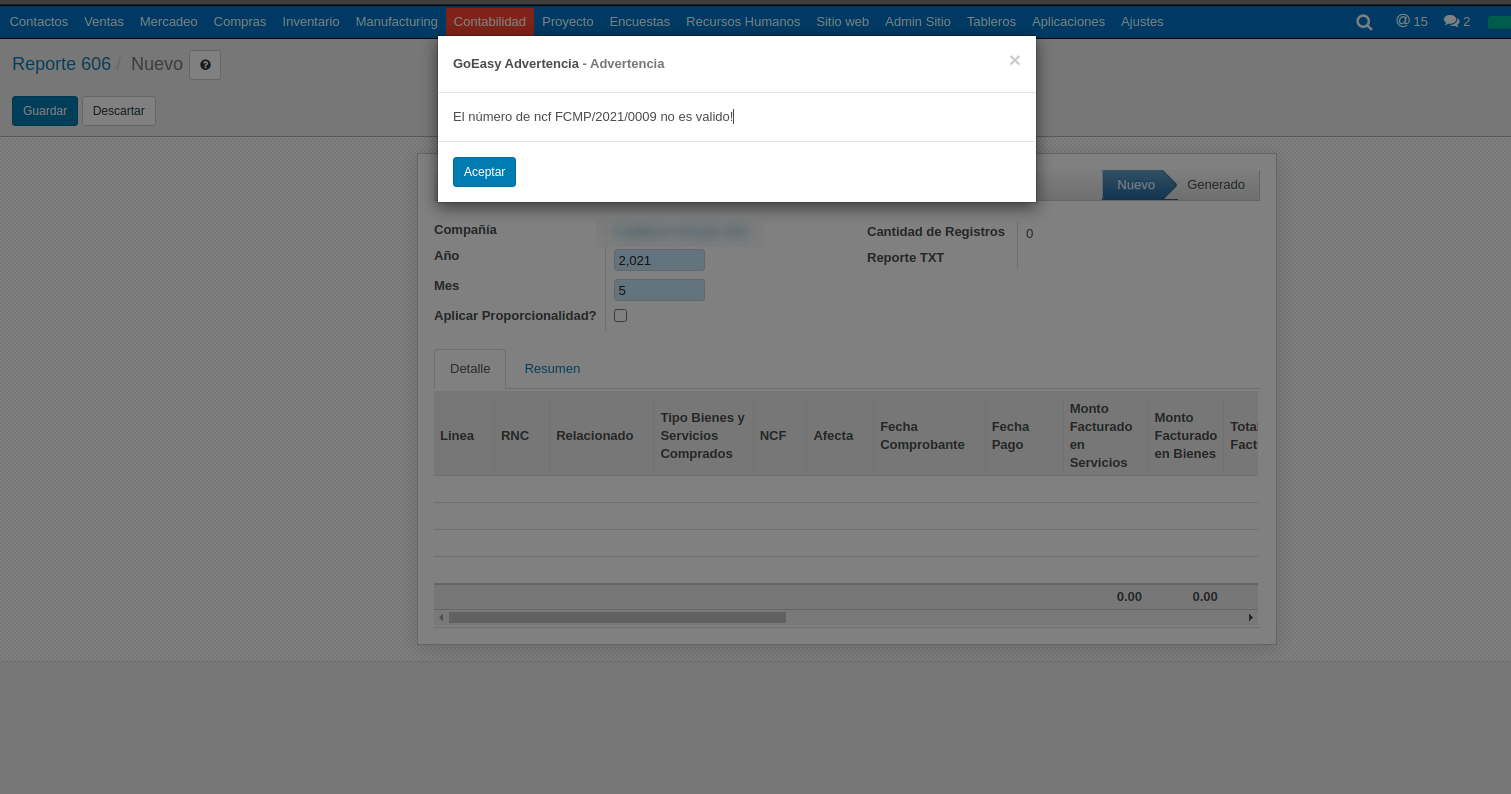This screenshot has height=794, width=1511.
Task: Sort by Tipo Bienes y Servicios Comprados header
Action: tap(703, 435)
